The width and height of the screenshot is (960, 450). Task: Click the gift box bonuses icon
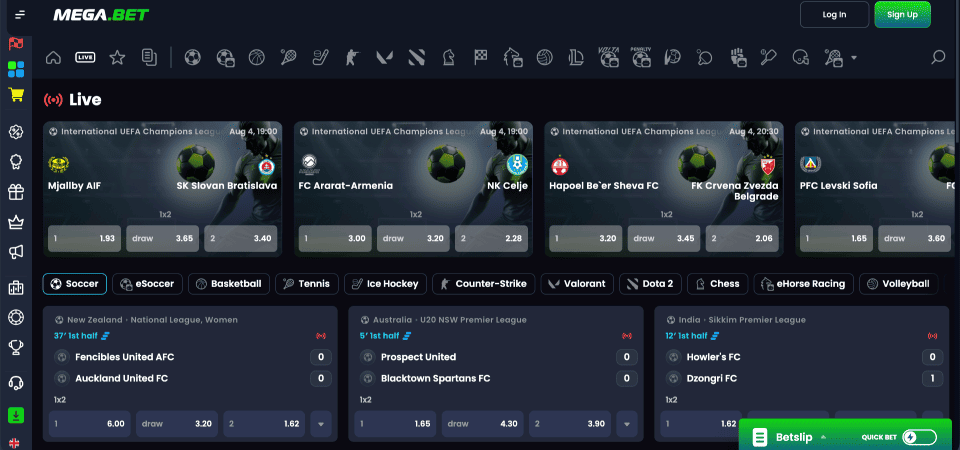(16, 192)
